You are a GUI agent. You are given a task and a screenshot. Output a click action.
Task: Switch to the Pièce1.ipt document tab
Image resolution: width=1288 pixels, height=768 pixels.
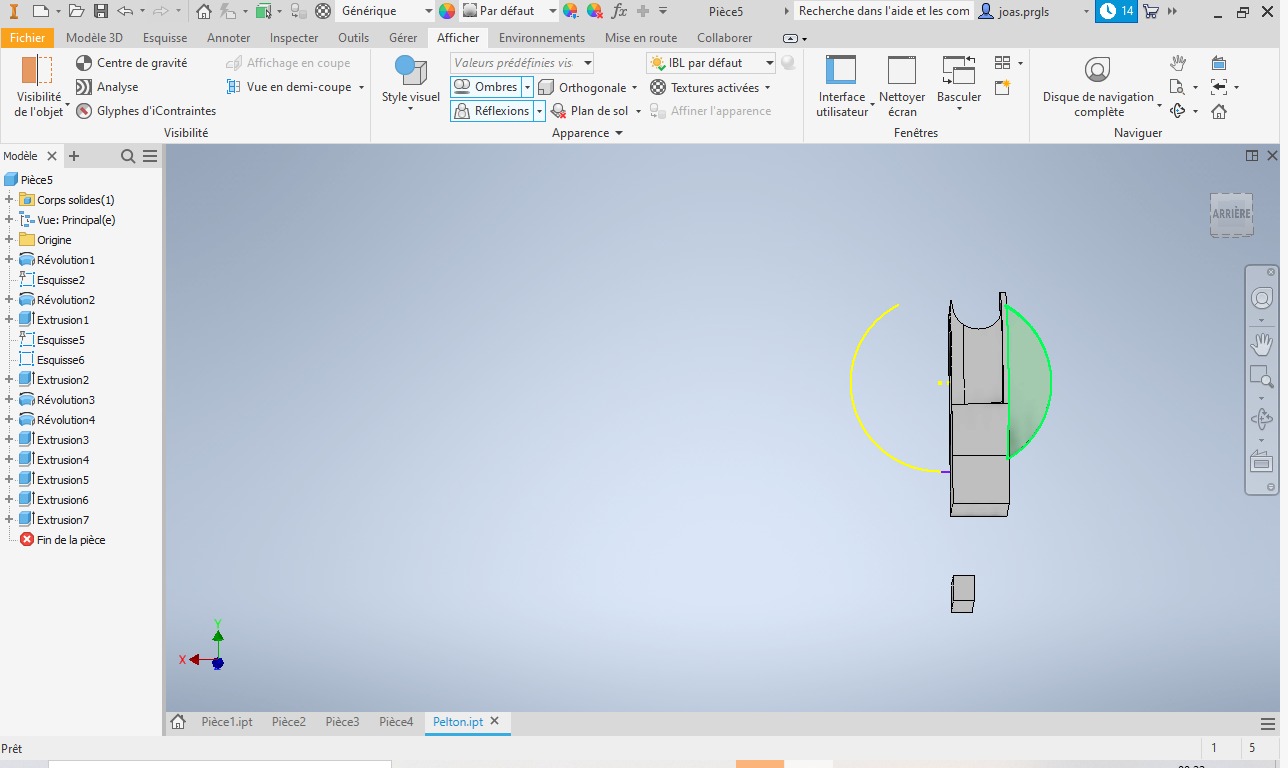click(226, 722)
